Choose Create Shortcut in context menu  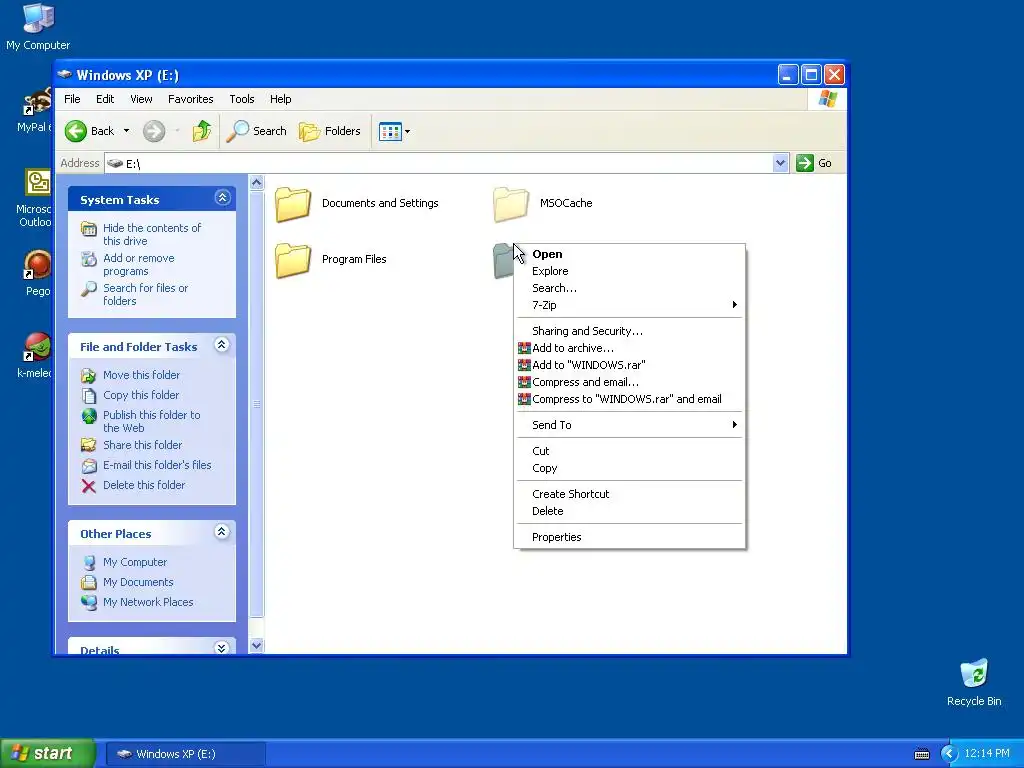[630, 494]
